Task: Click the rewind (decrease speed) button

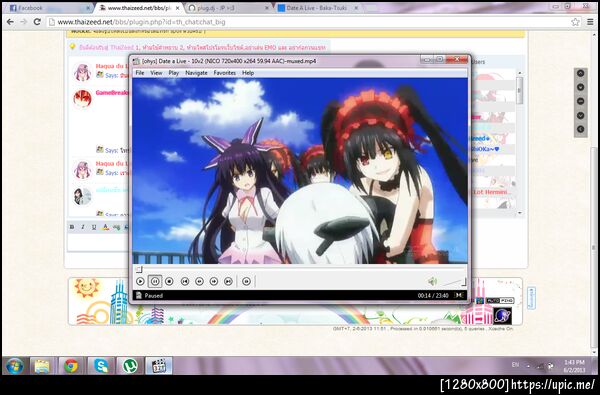Action: pyautogui.click(x=199, y=281)
